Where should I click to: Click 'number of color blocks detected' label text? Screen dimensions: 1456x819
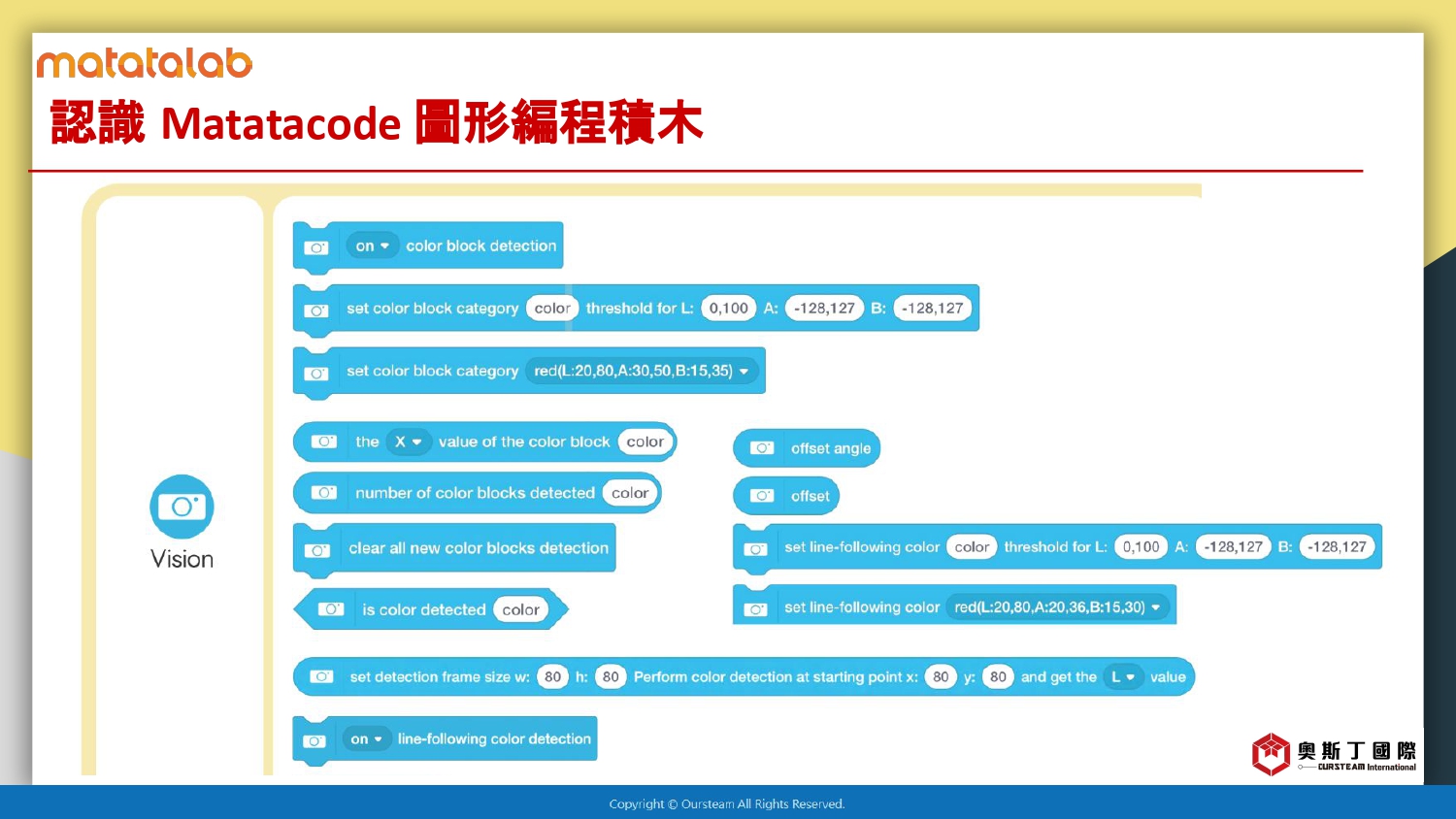pos(475,493)
